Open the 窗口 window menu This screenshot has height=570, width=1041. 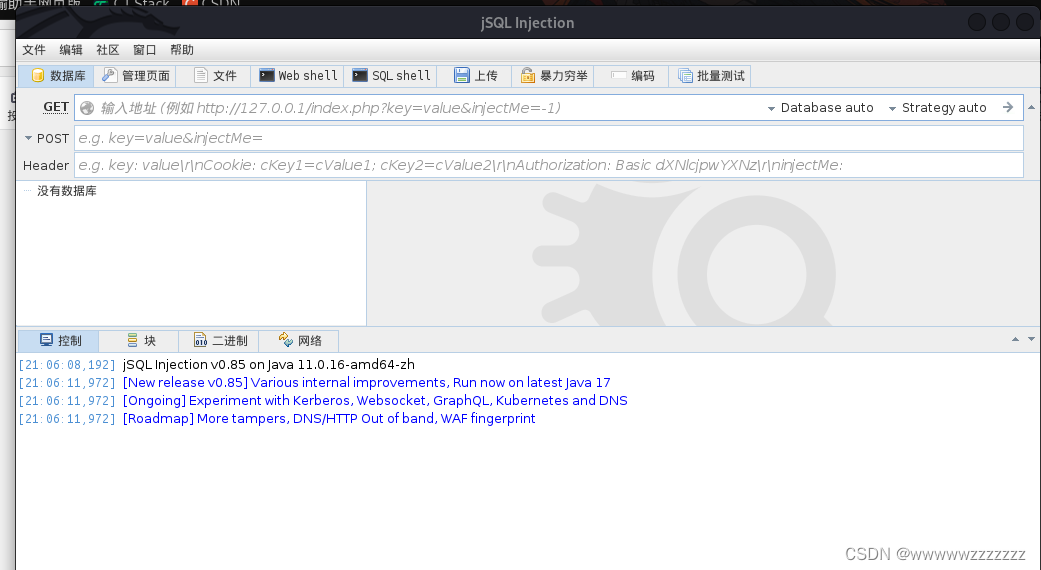(x=144, y=50)
